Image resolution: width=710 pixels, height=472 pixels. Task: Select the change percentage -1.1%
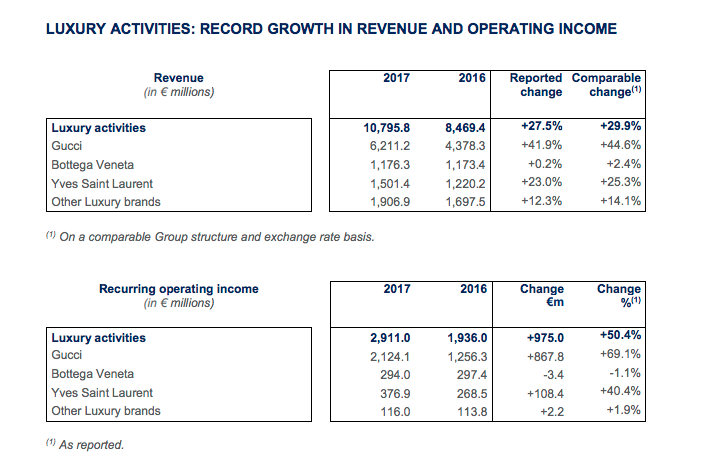pos(625,373)
